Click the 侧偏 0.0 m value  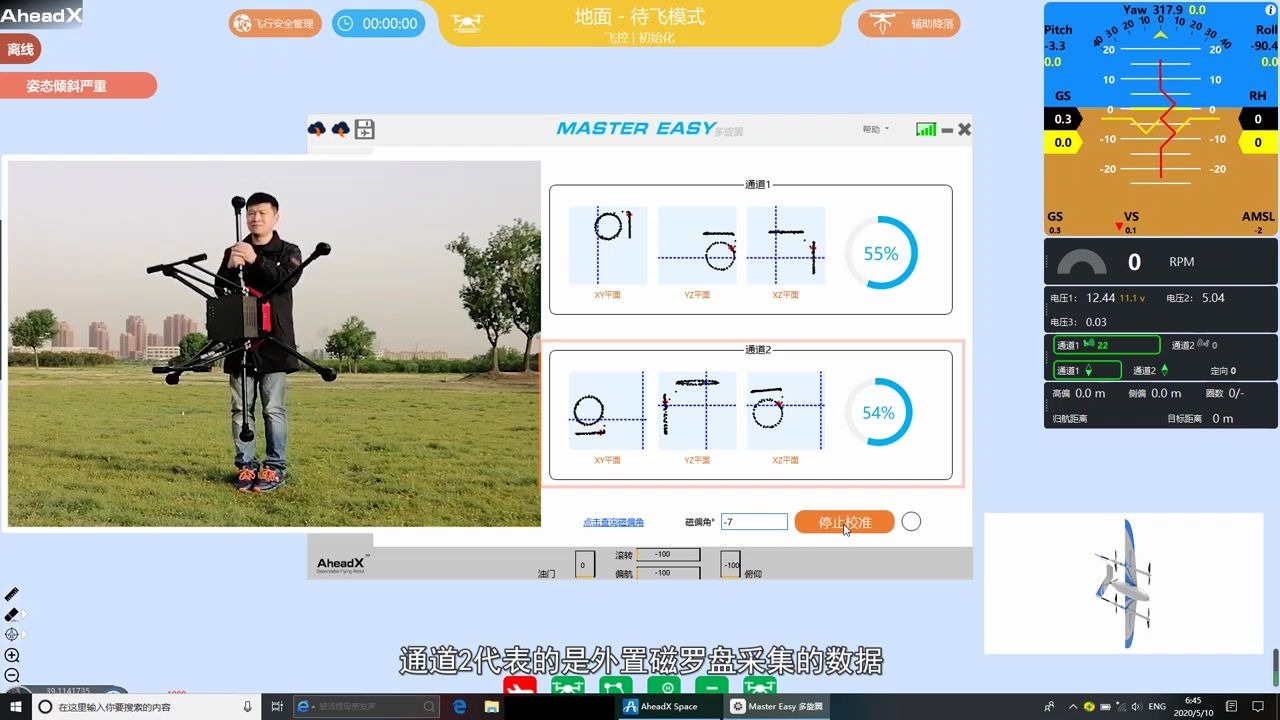pyautogui.click(x=1166, y=393)
